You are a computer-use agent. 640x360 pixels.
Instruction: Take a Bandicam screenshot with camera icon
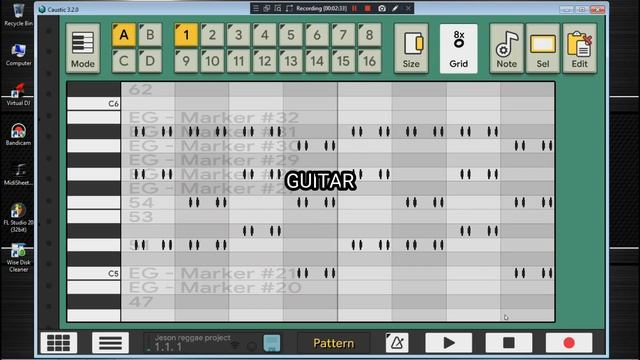[382, 8]
